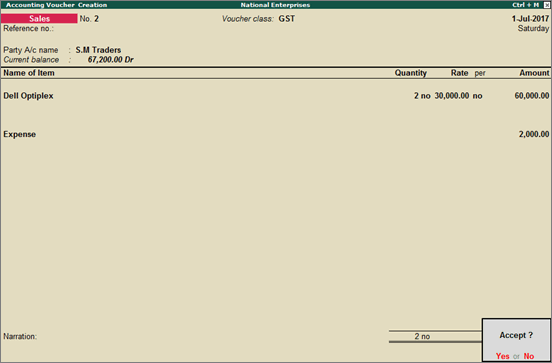Click the total quantity 2 no field
Image resolution: width=552 pixels, height=363 pixels.
pyautogui.click(x=422, y=337)
